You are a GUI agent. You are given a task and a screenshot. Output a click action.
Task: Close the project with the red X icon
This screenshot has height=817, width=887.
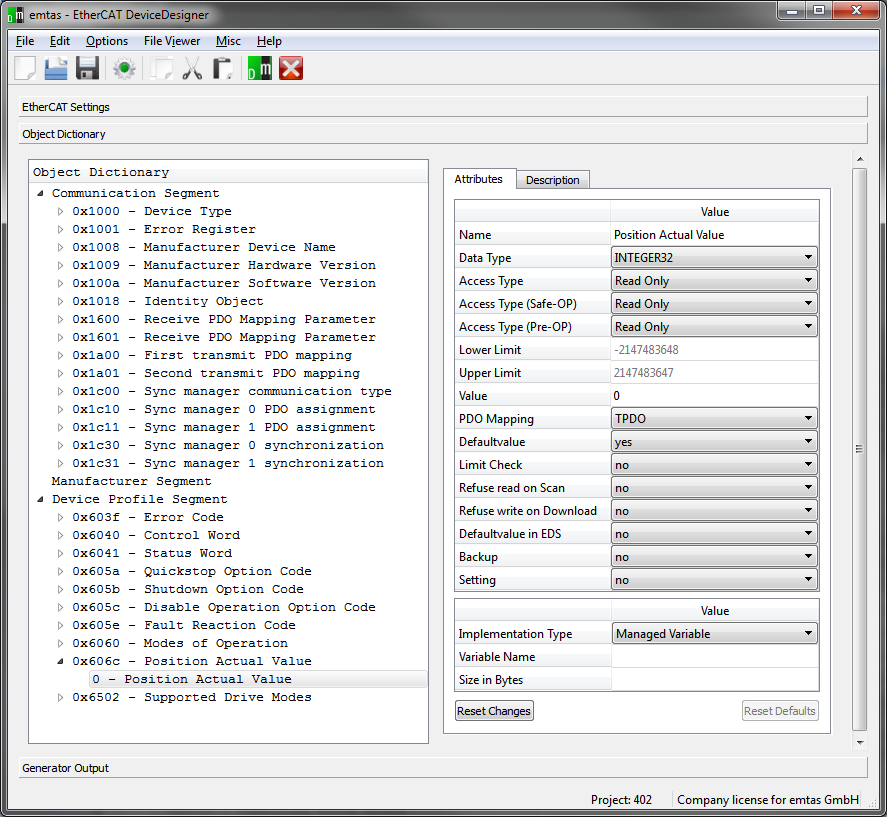pyautogui.click(x=291, y=68)
